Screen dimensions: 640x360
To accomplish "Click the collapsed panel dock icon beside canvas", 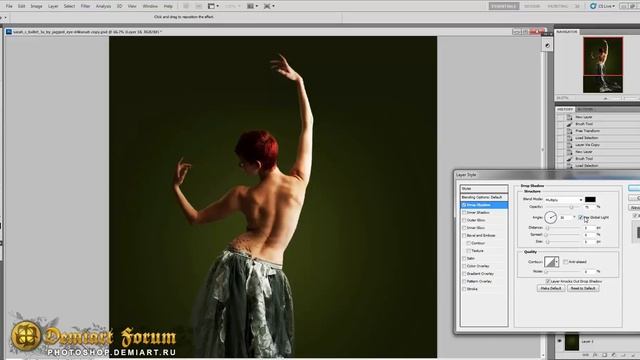I will point(547,46).
